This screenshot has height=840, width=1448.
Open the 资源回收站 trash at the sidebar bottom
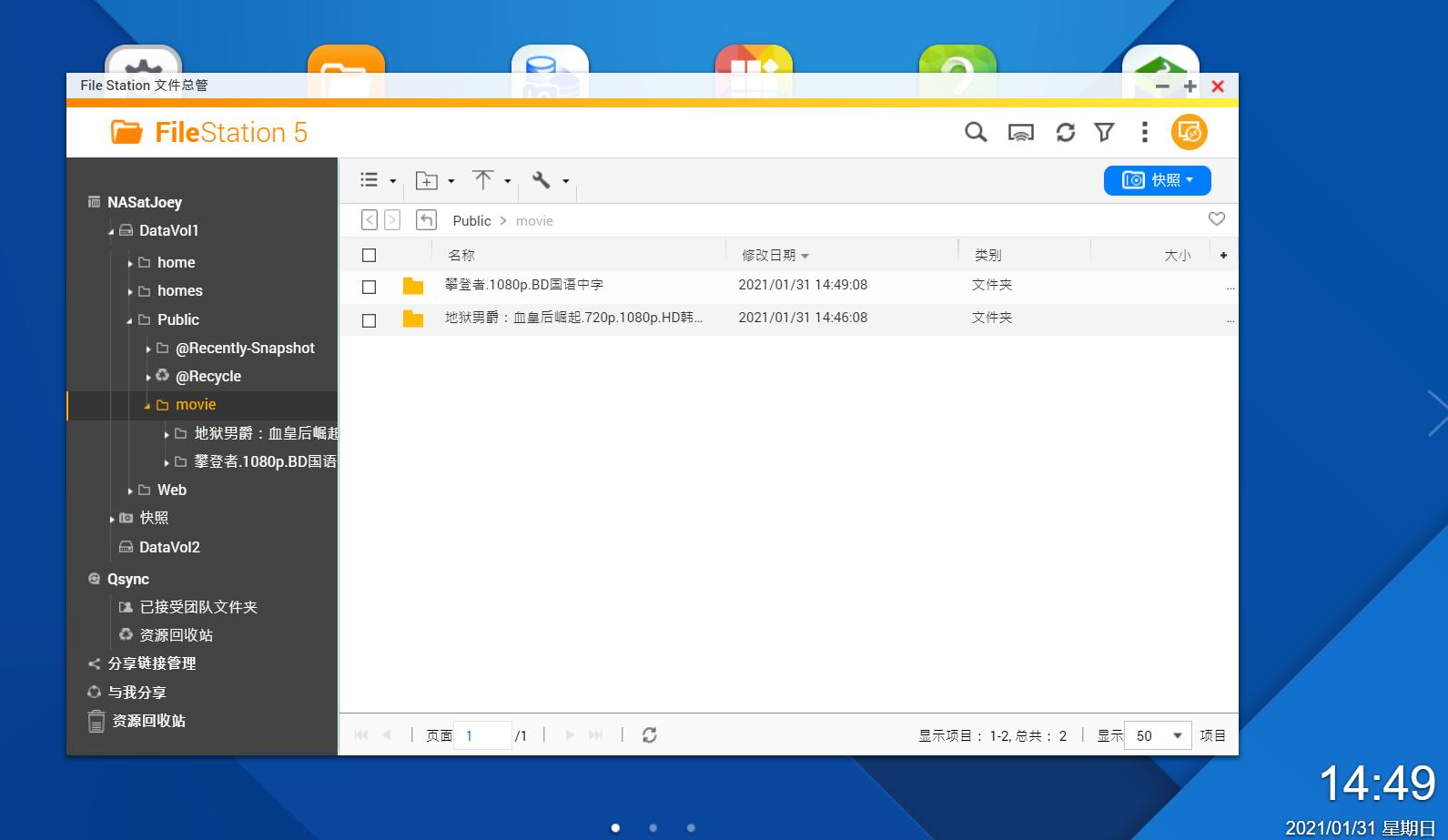(137, 721)
